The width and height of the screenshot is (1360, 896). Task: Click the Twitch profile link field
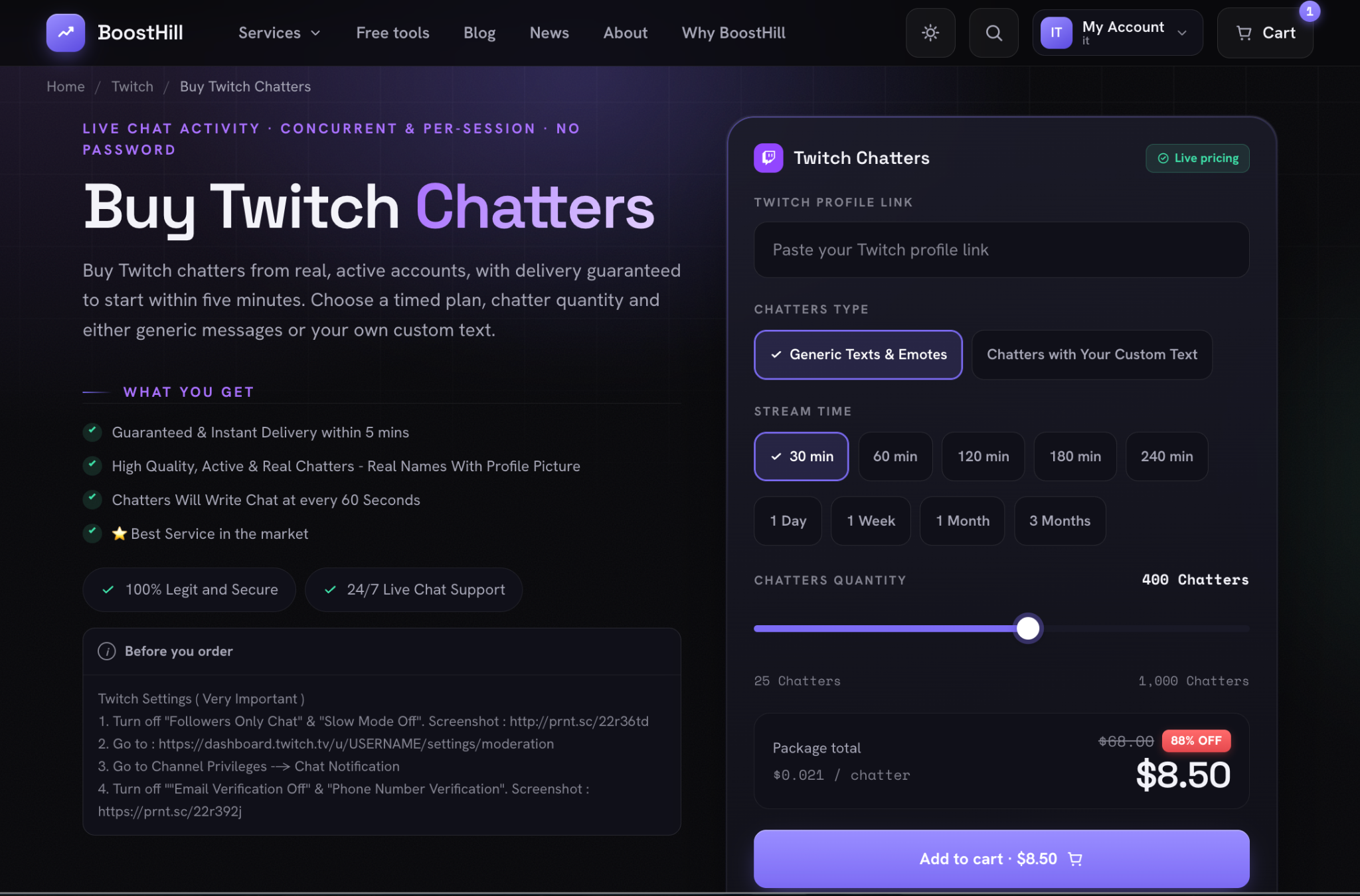[1001, 250]
